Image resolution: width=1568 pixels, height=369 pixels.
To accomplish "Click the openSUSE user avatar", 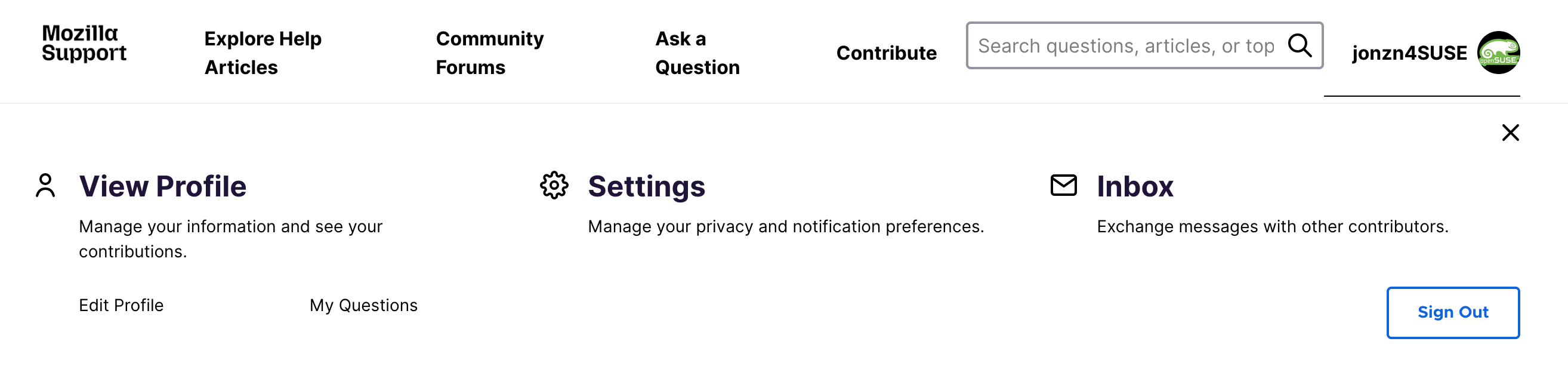I will pyautogui.click(x=1498, y=53).
